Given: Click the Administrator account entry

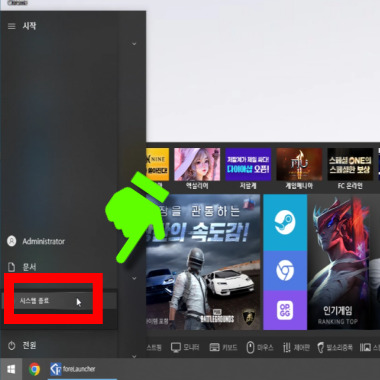Looking at the screenshot, I should click(36, 241).
